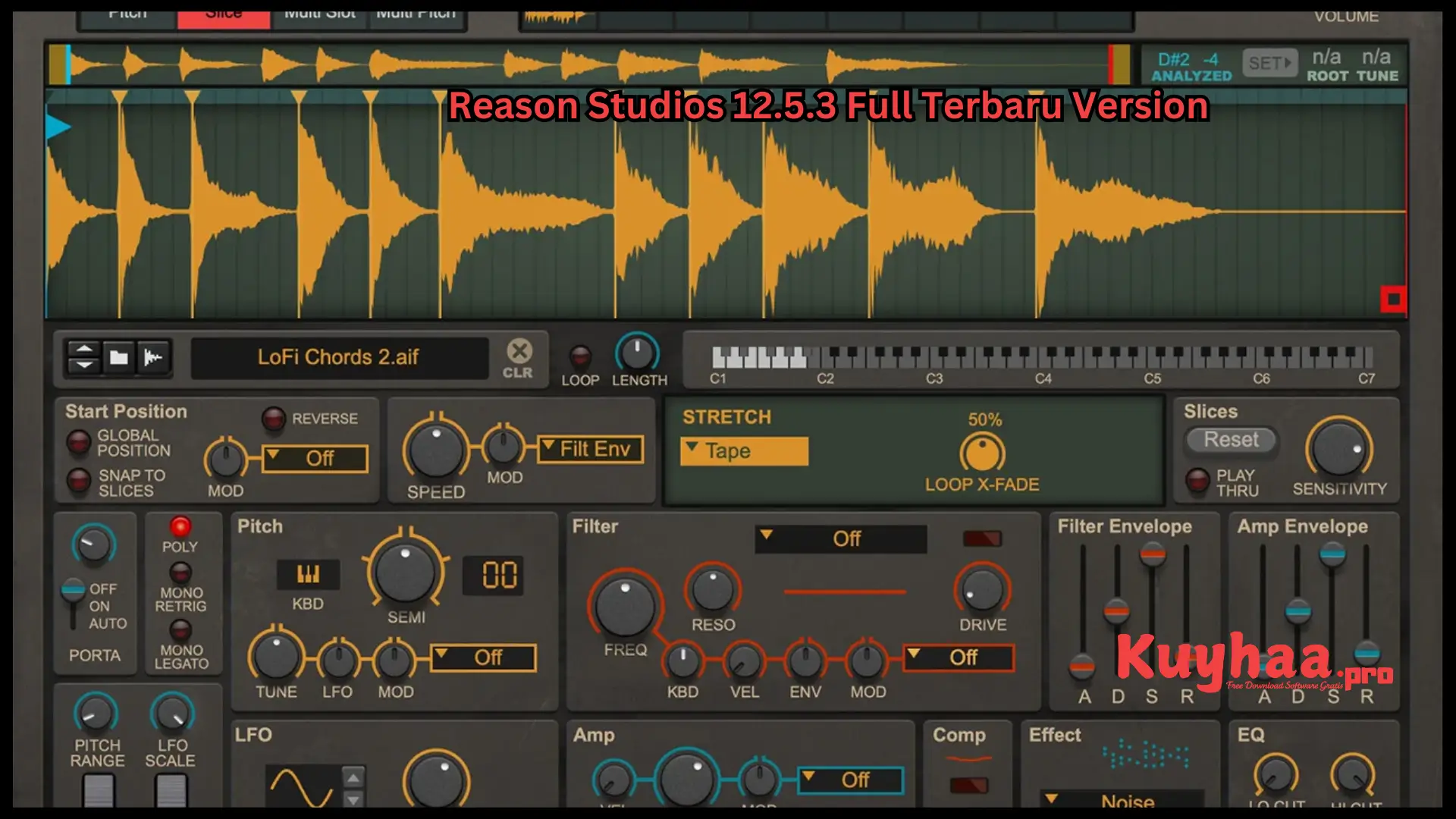Switch to the Multi Slot tab
The image size is (1456, 819).
click(x=320, y=19)
